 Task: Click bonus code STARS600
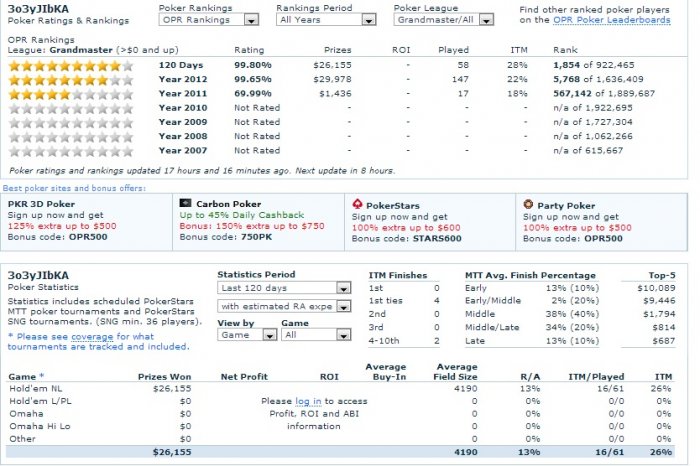click(x=437, y=238)
